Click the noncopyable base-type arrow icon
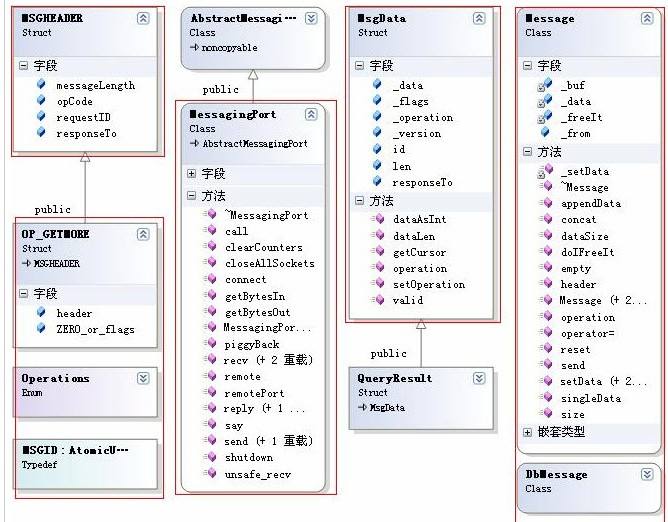The image size is (668, 522). (x=194, y=47)
